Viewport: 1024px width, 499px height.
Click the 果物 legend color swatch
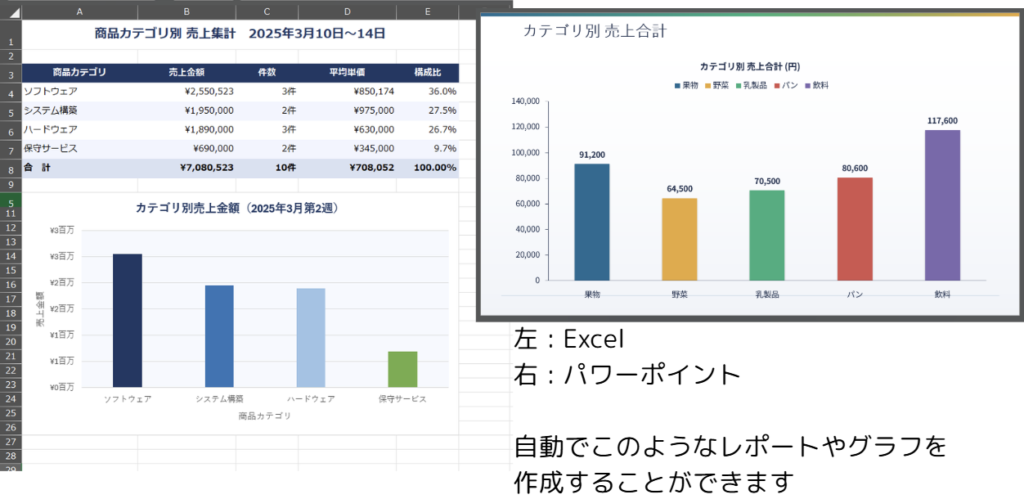click(677, 86)
